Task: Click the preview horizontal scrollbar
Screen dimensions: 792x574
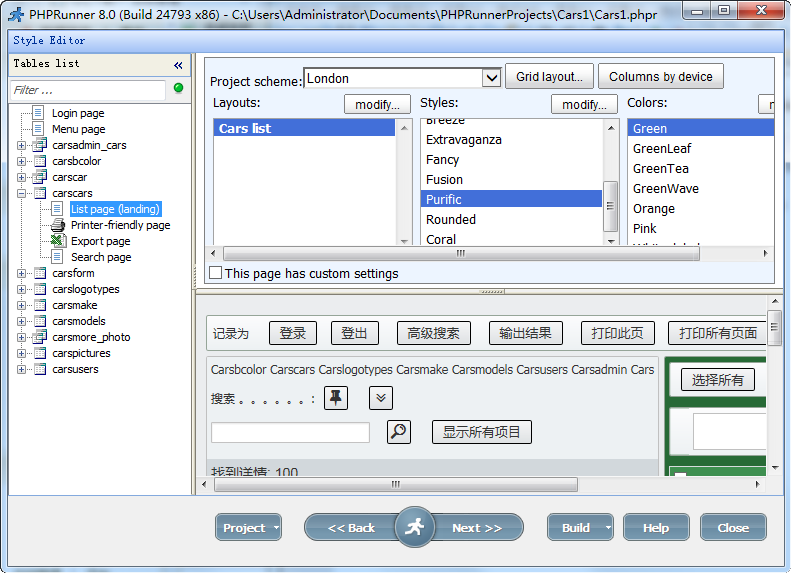Action: [x=395, y=484]
